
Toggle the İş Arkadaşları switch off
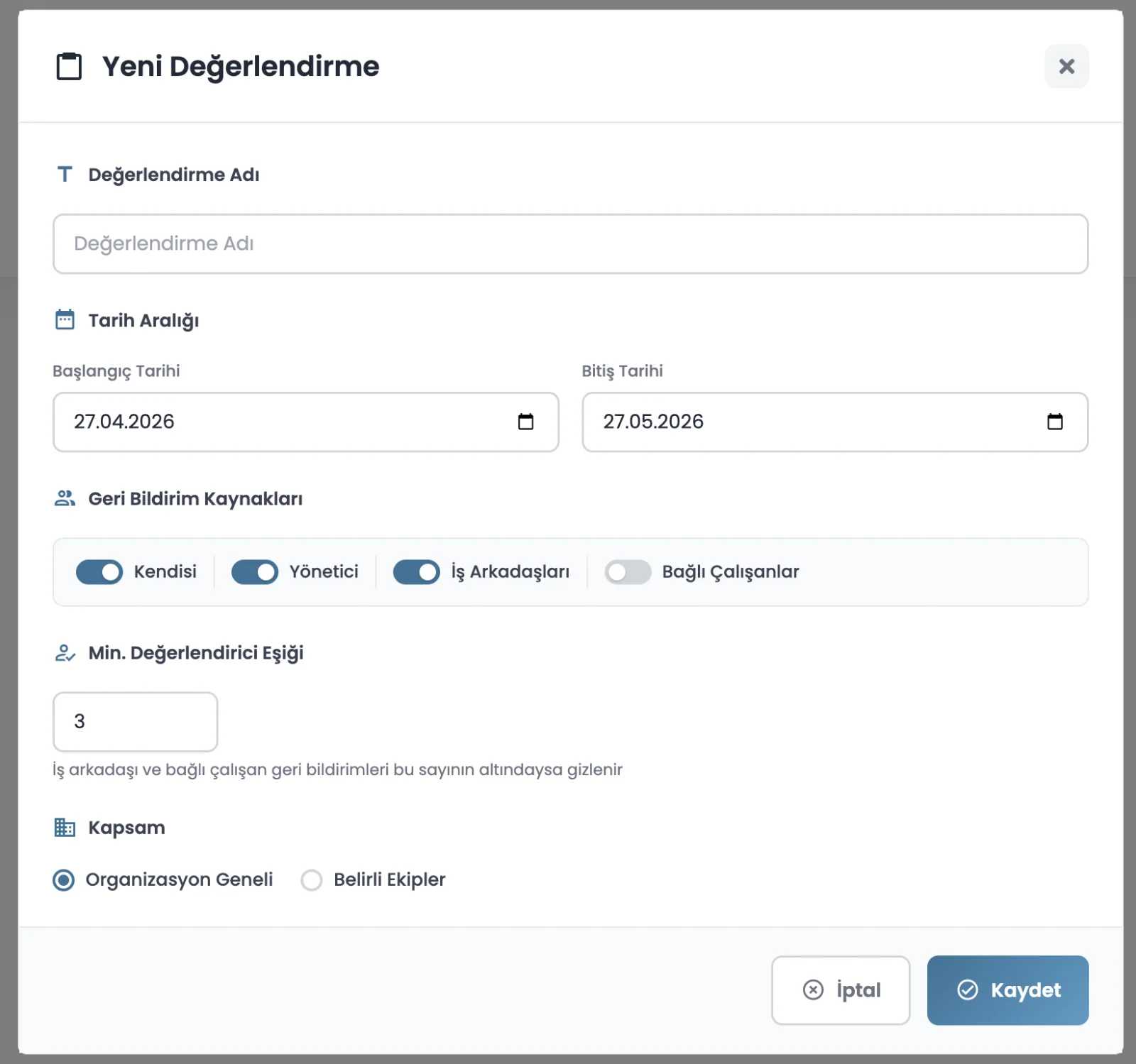coord(417,571)
